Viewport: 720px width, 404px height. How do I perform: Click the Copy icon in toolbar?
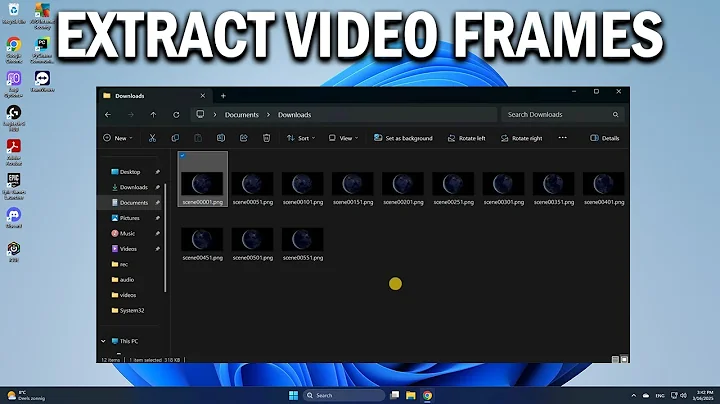[175, 138]
